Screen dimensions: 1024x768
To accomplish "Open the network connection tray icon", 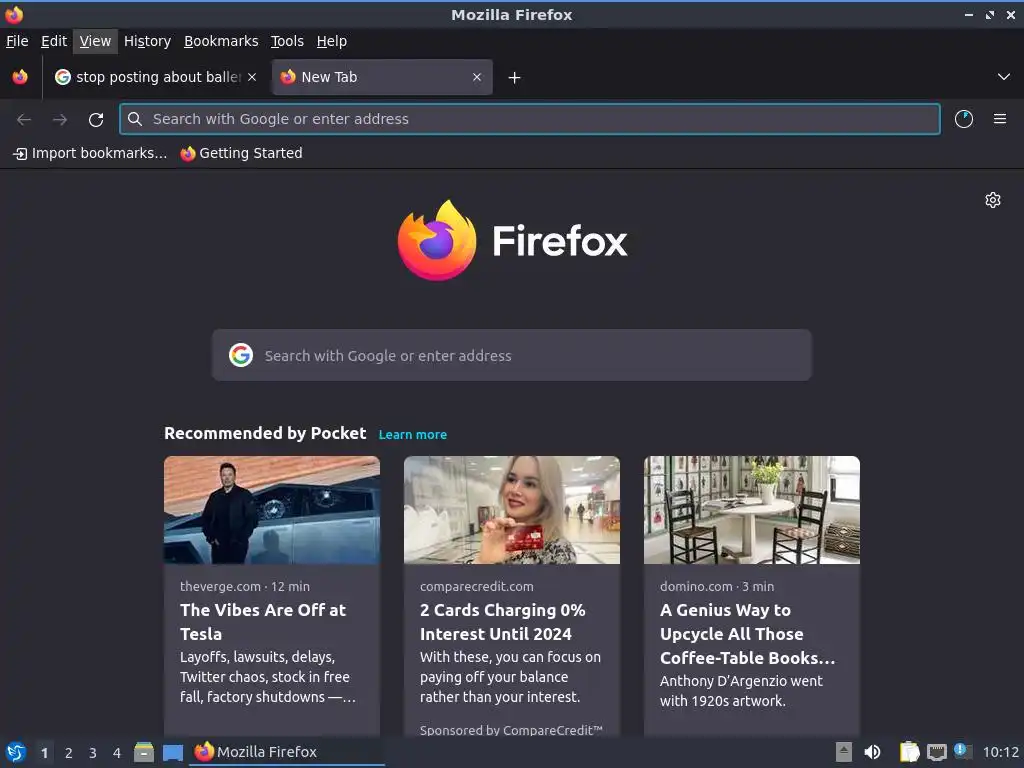I will (x=936, y=752).
